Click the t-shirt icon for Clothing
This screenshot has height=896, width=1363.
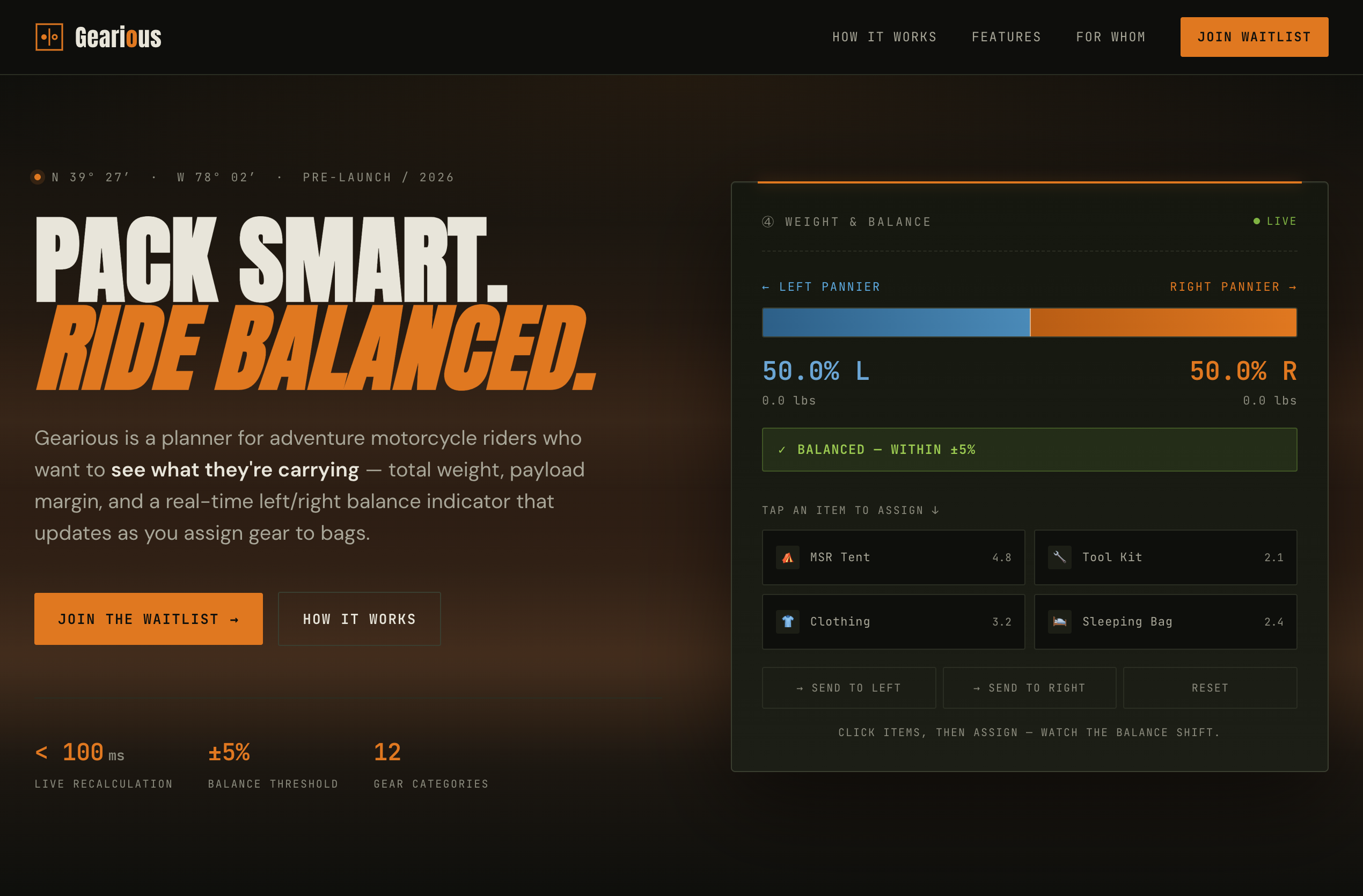click(787, 622)
